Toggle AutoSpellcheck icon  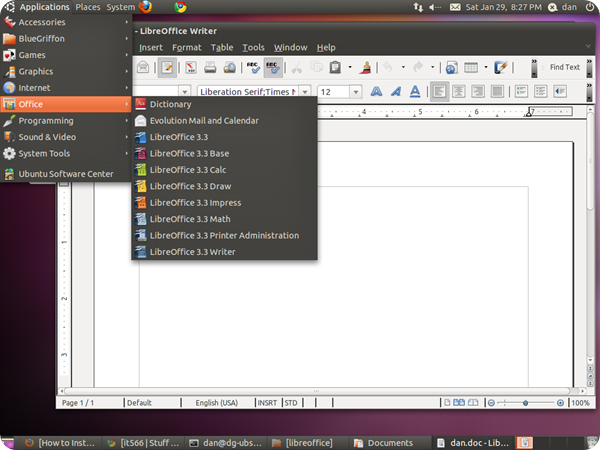tap(273, 67)
